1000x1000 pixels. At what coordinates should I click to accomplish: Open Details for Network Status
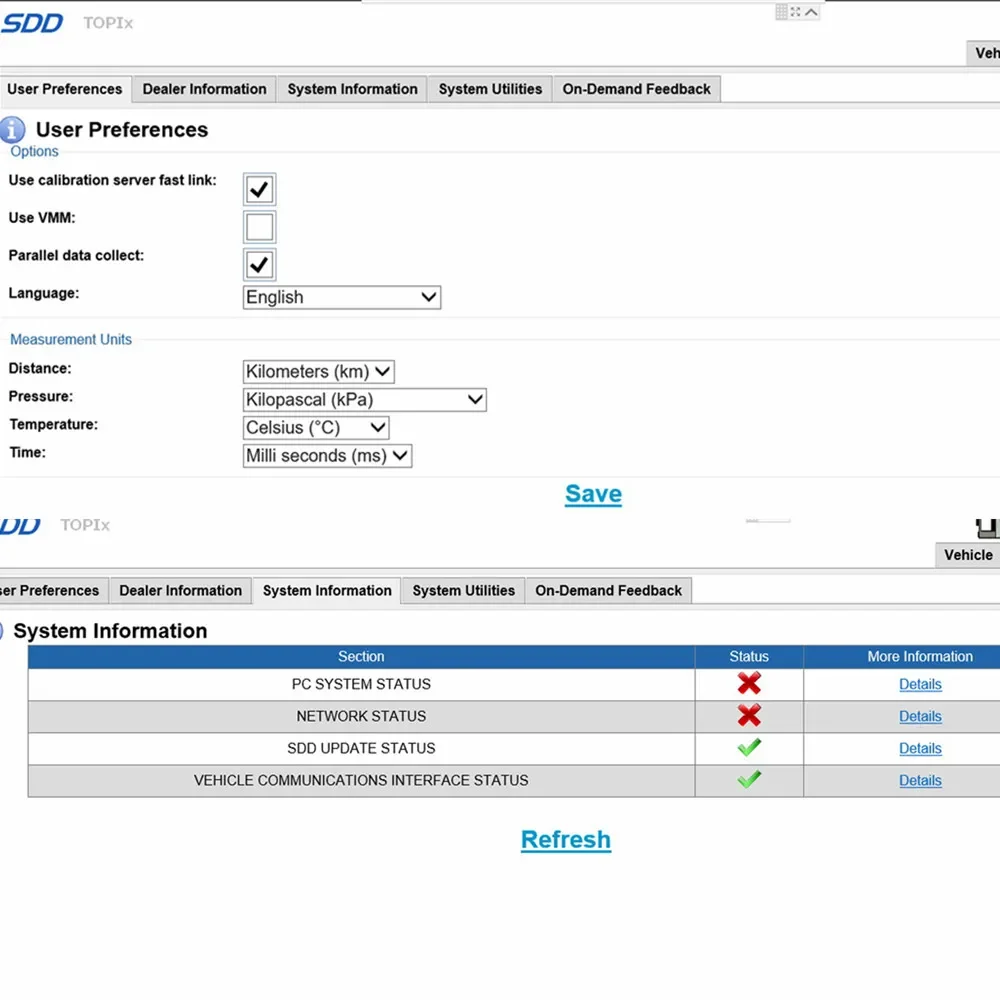[920, 716]
